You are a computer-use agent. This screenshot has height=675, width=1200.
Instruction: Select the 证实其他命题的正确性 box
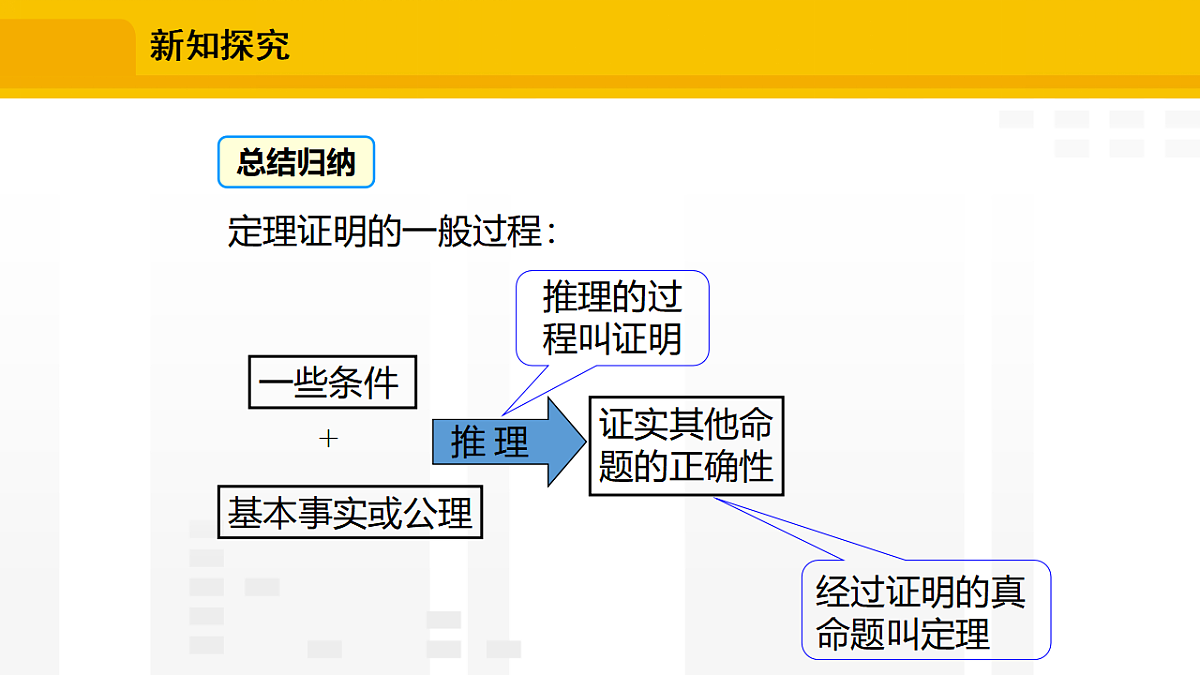tap(686, 445)
